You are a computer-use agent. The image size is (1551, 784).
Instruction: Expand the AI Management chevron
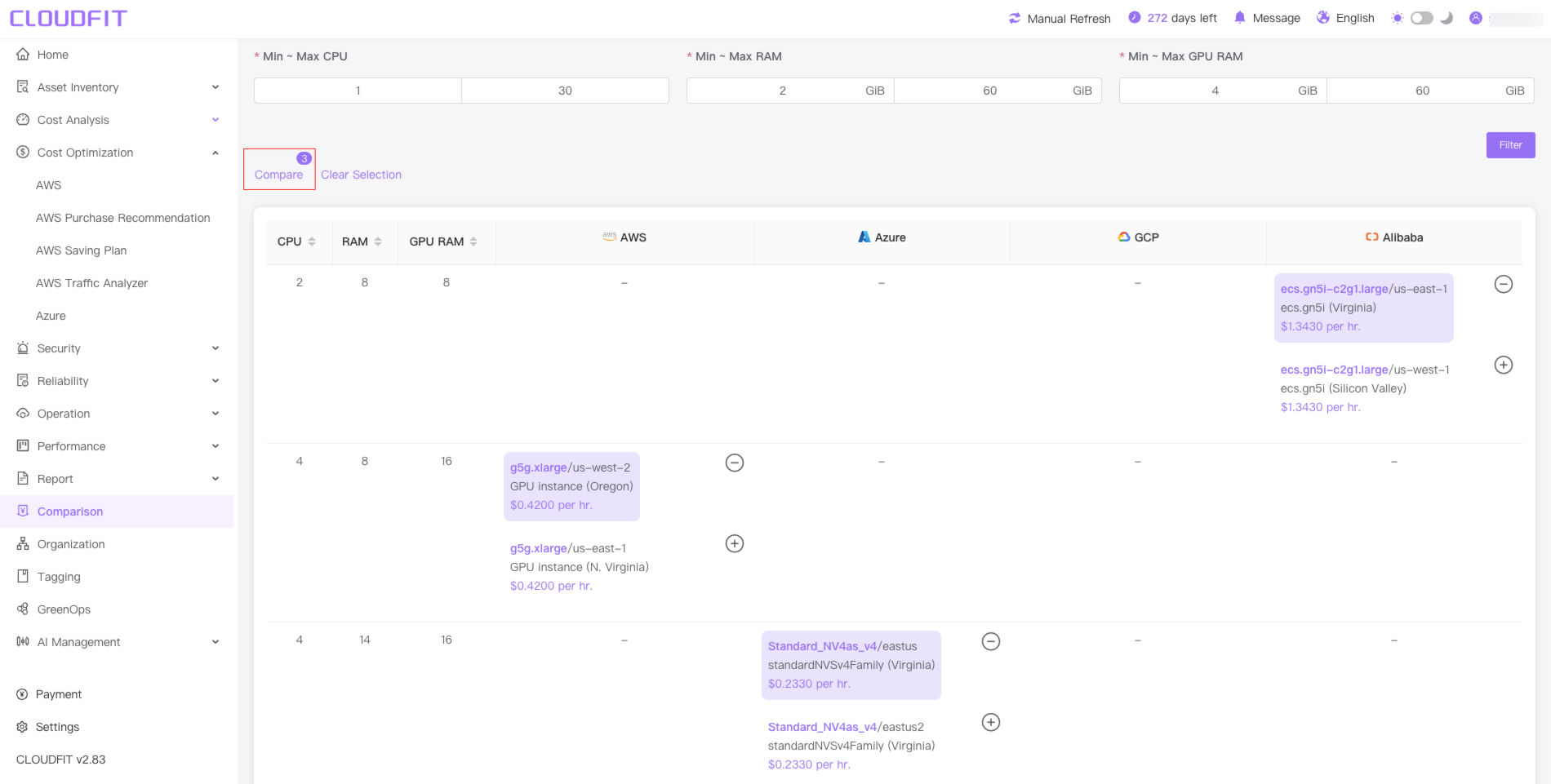216,642
